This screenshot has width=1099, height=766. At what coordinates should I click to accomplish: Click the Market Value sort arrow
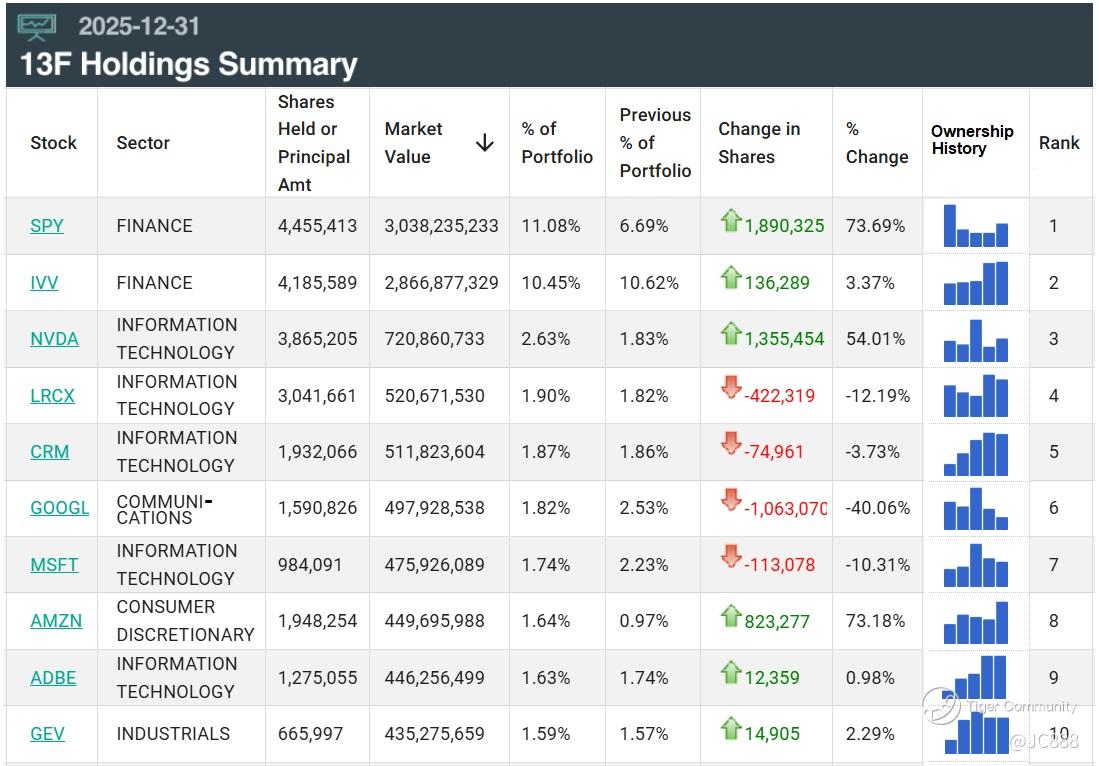484,143
